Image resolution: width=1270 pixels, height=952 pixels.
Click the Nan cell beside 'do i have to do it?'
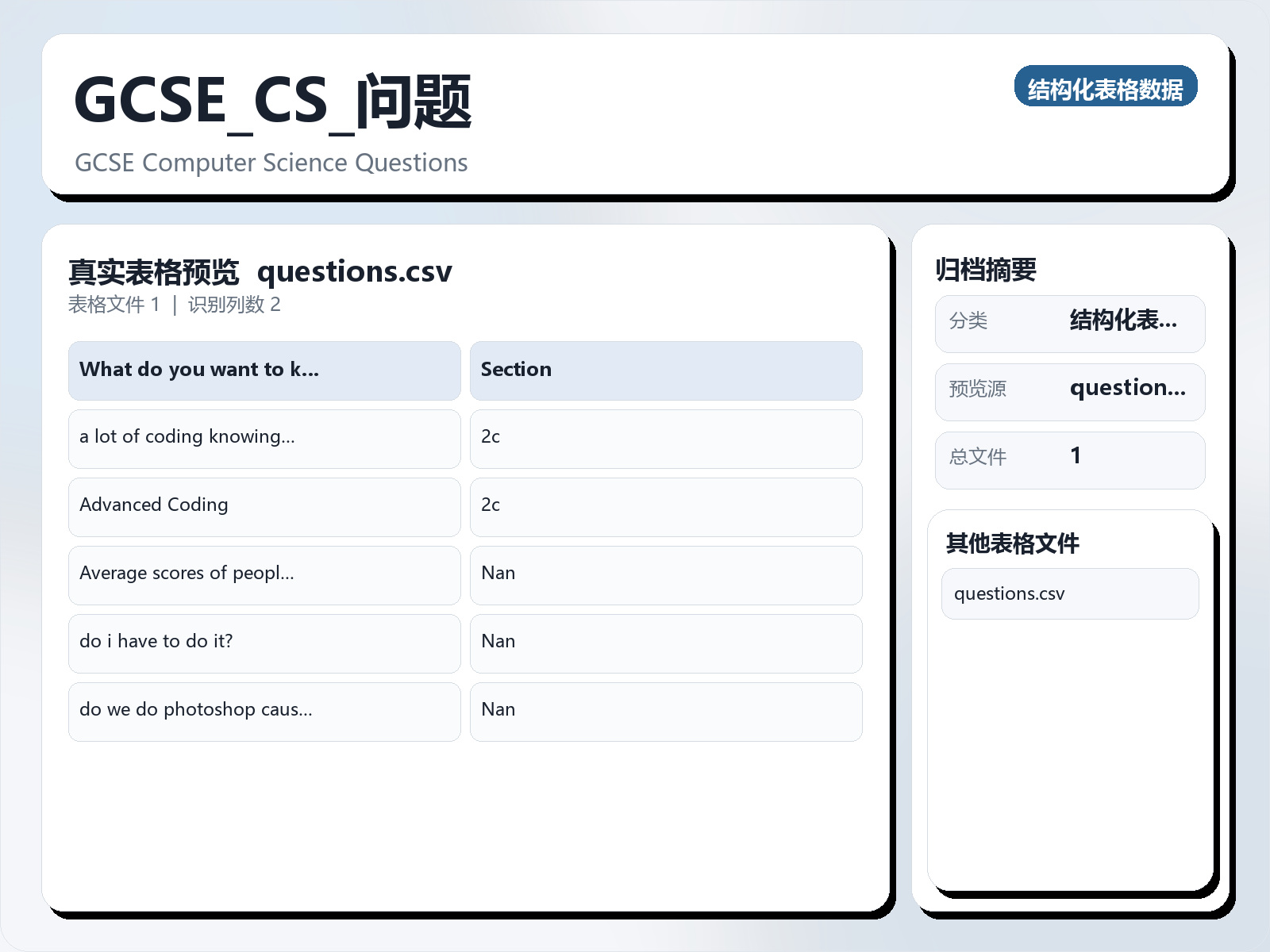click(498, 642)
